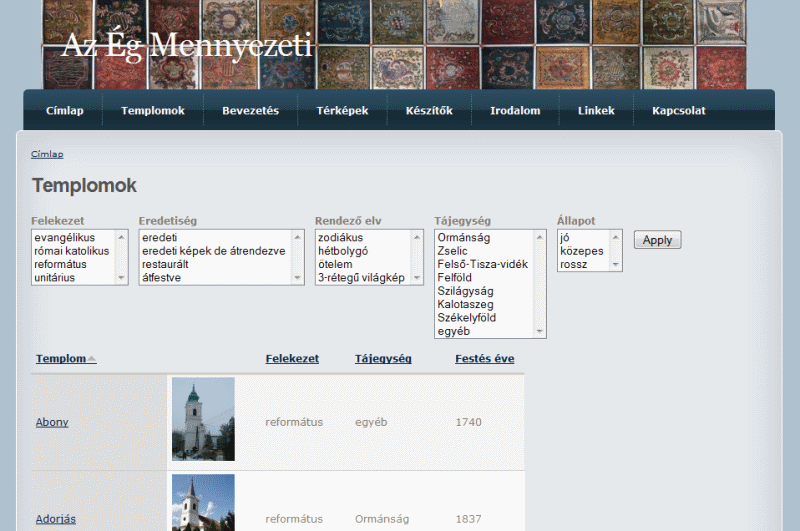Click the 1740 year cell for Abony

coord(468,422)
